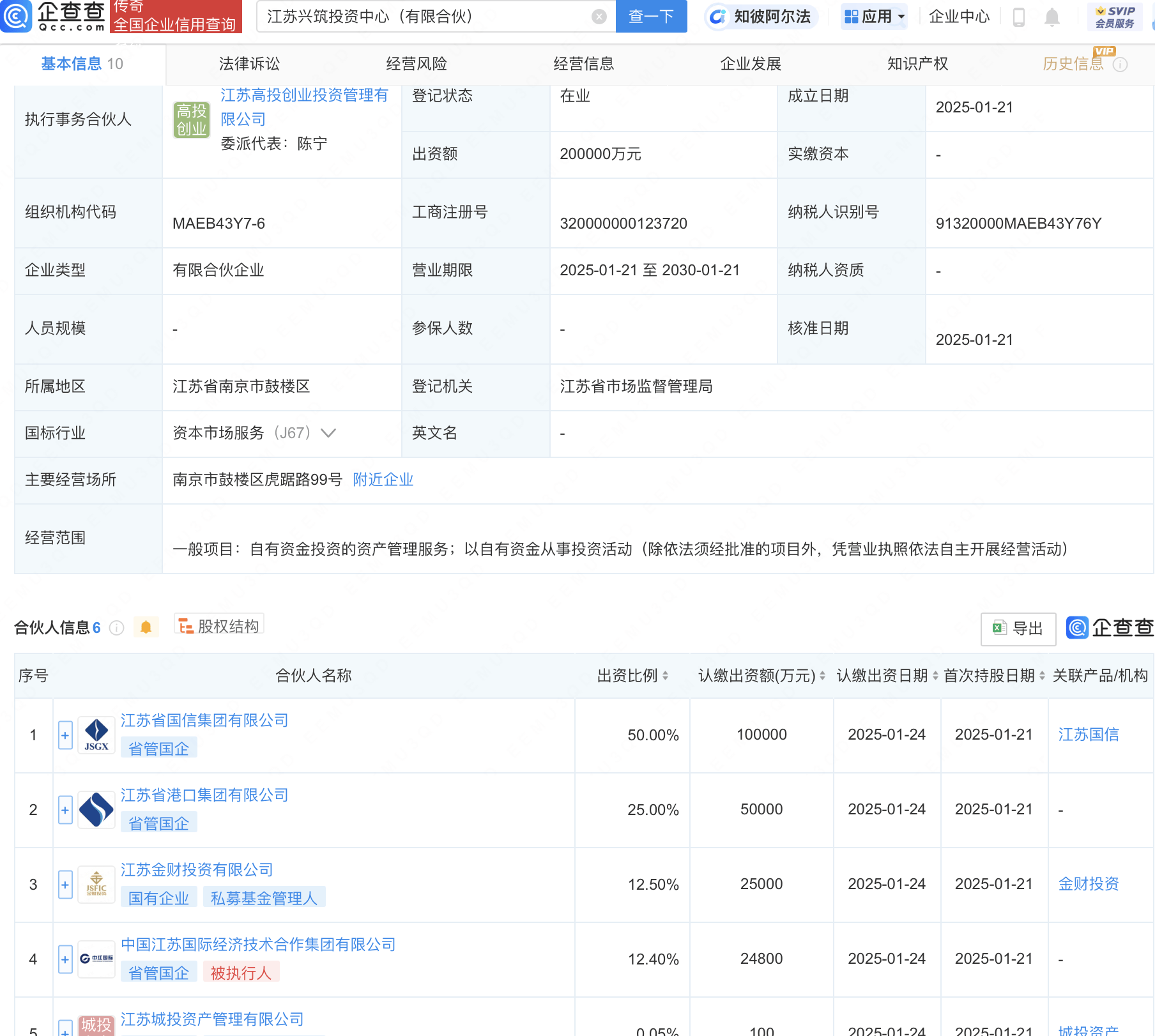The width and height of the screenshot is (1155, 1036).
Task: Click the 中江国际 company logo
Action: pos(96,959)
